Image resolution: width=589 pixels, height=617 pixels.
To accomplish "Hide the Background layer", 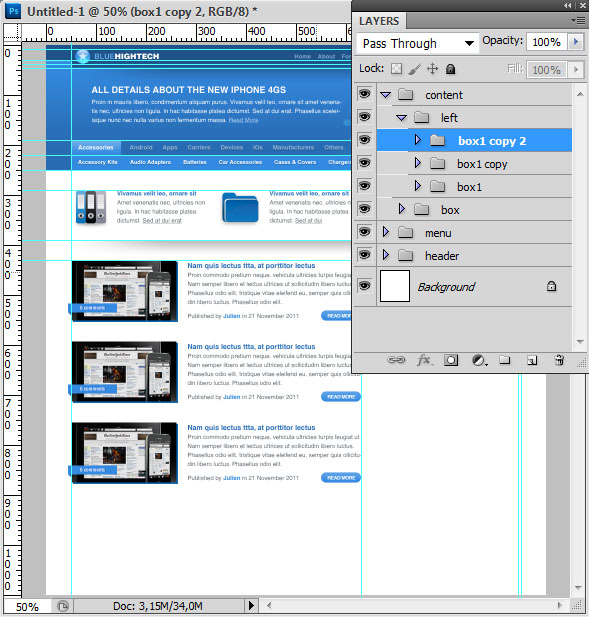I will [364, 286].
